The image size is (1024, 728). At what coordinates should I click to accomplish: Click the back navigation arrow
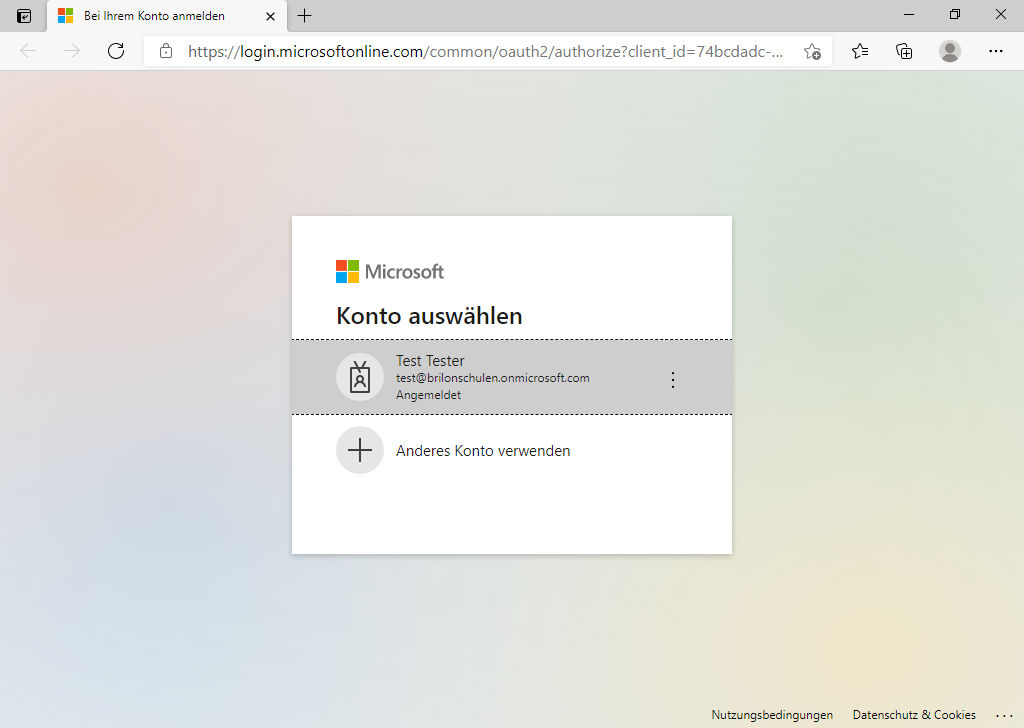pos(28,51)
